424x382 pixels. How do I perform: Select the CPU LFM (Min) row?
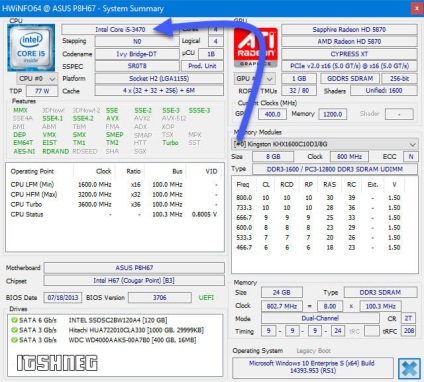point(114,185)
